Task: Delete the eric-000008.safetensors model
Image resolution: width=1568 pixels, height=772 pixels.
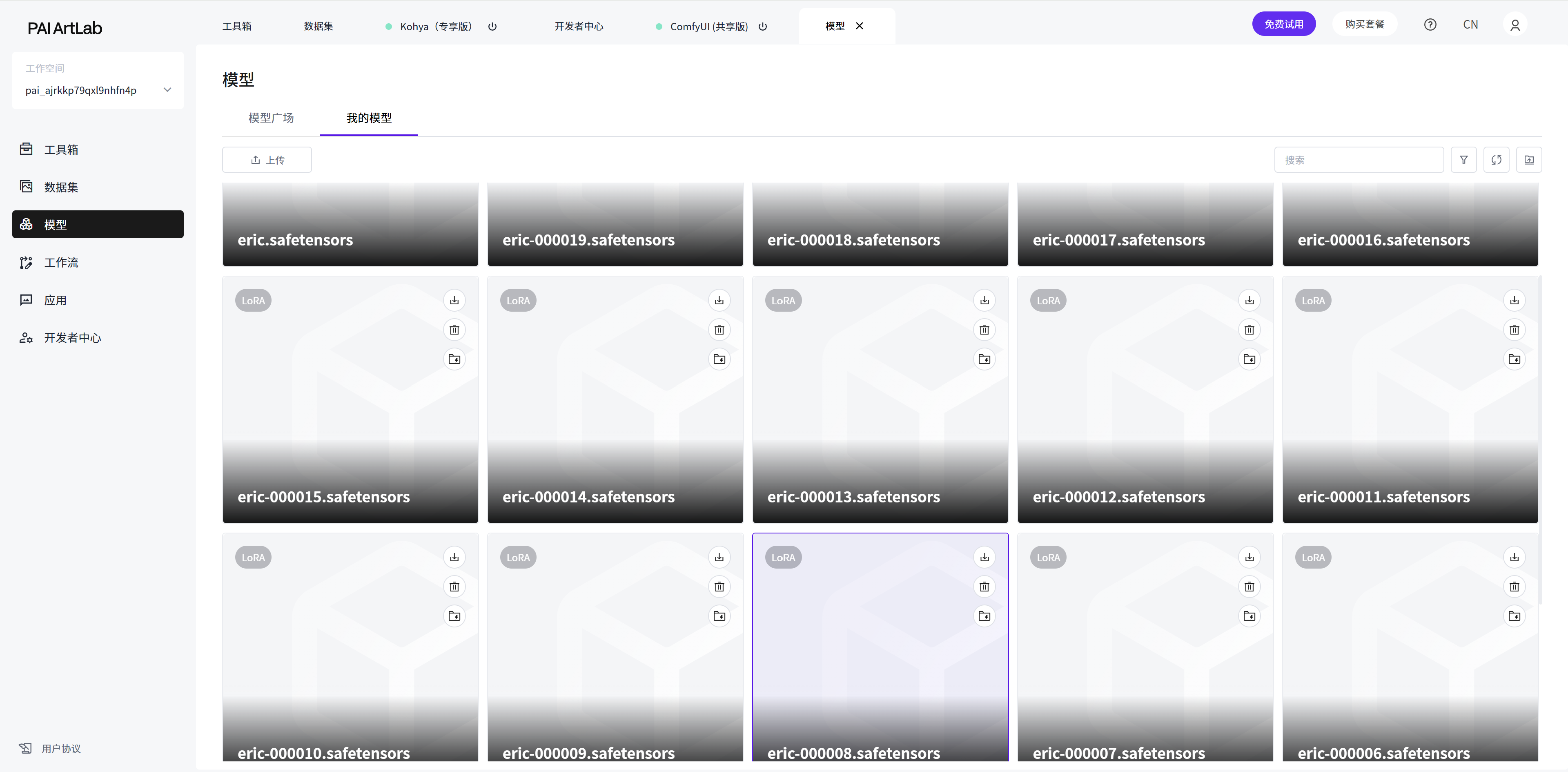Action: coord(984,586)
